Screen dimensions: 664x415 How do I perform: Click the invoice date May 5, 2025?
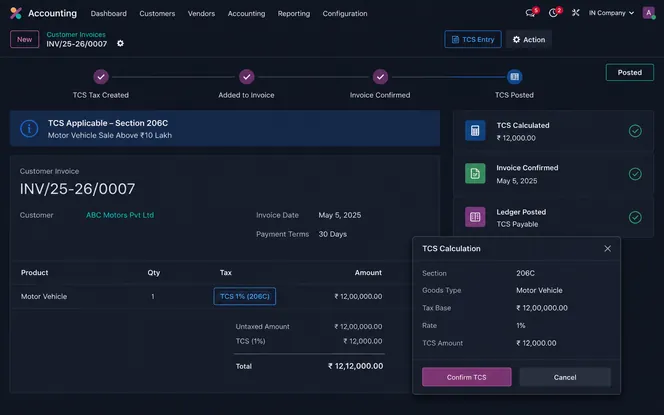click(340, 215)
